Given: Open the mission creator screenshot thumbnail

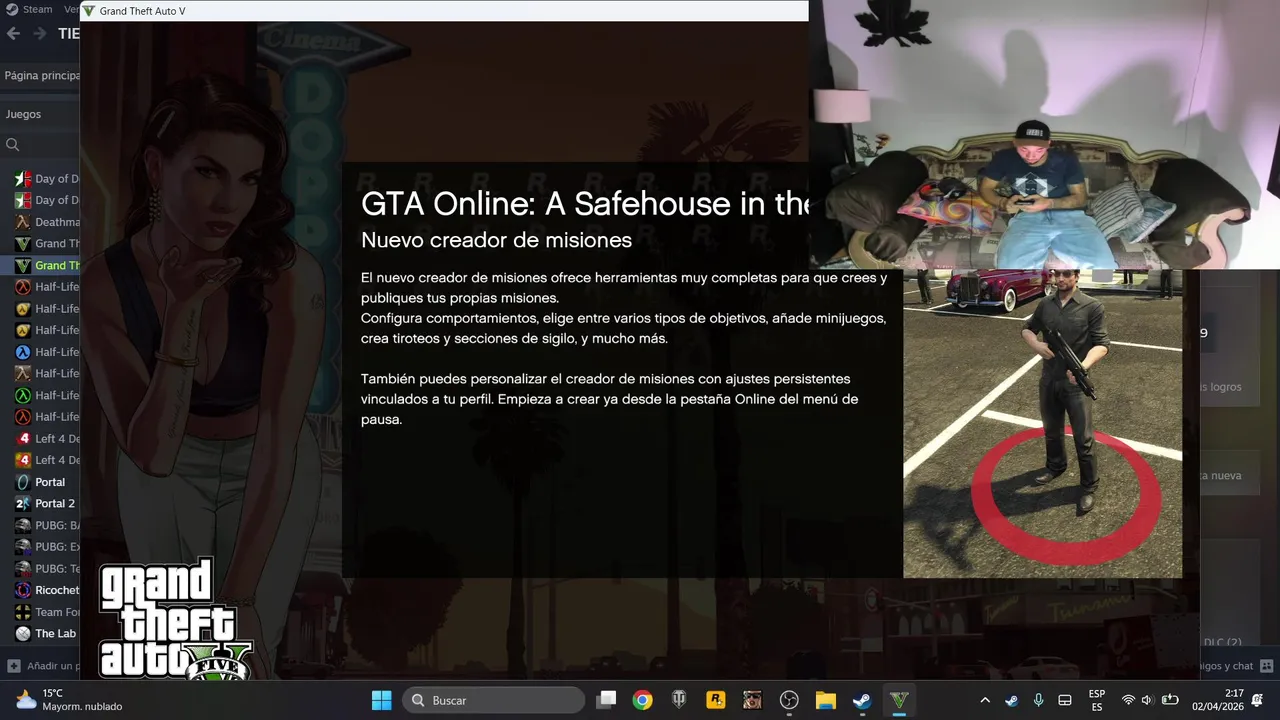Looking at the screenshot, I should (1042, 423).
